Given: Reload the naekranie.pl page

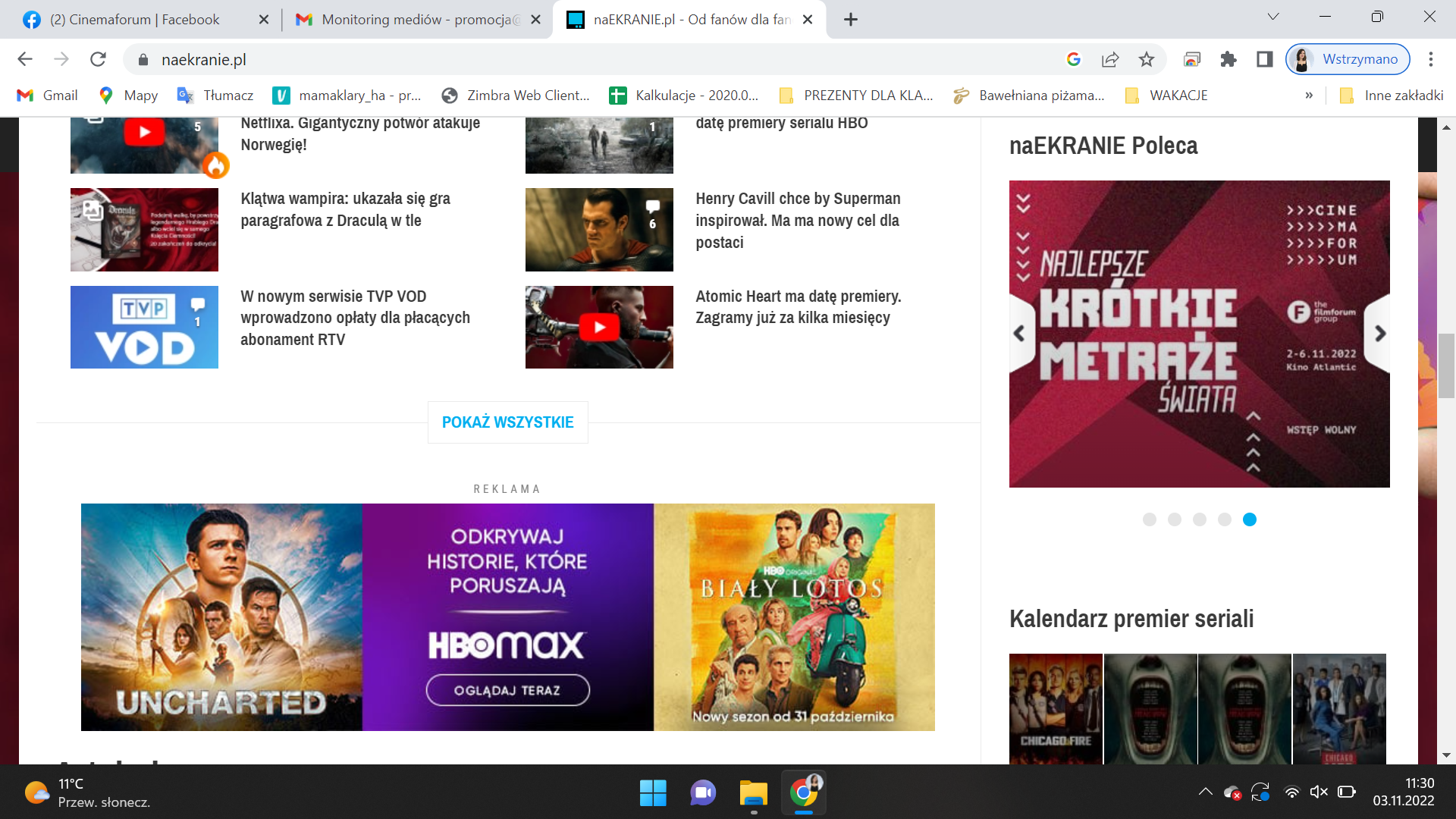Looking at the screenshot, I should 98,59.
